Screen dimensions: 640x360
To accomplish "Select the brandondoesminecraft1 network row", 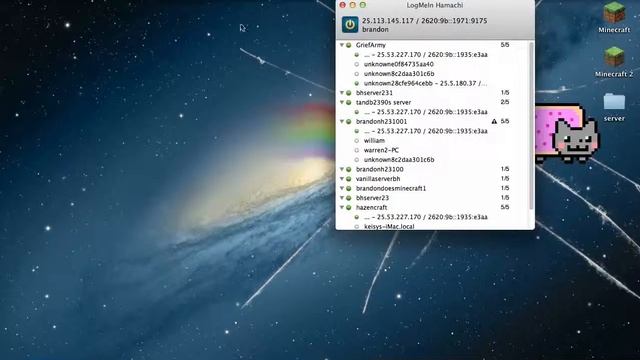I will (433, 189).
